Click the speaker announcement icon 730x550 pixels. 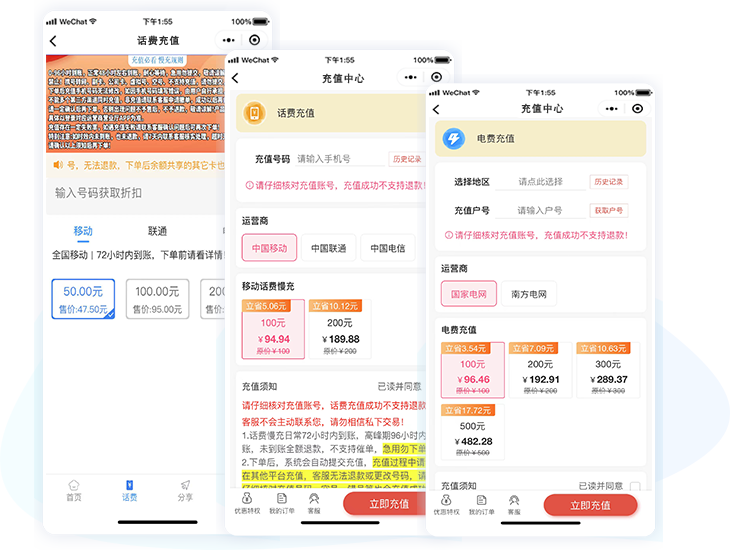tap(58, 165)
